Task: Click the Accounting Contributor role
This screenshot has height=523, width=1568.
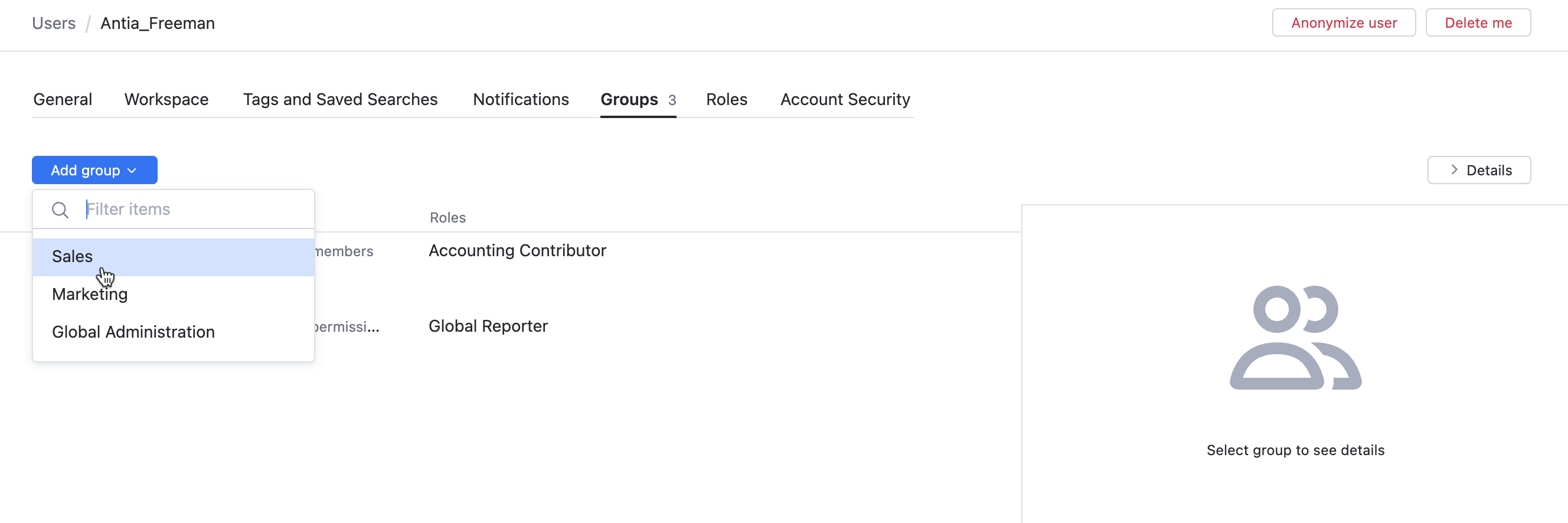Action: (517, 251)
